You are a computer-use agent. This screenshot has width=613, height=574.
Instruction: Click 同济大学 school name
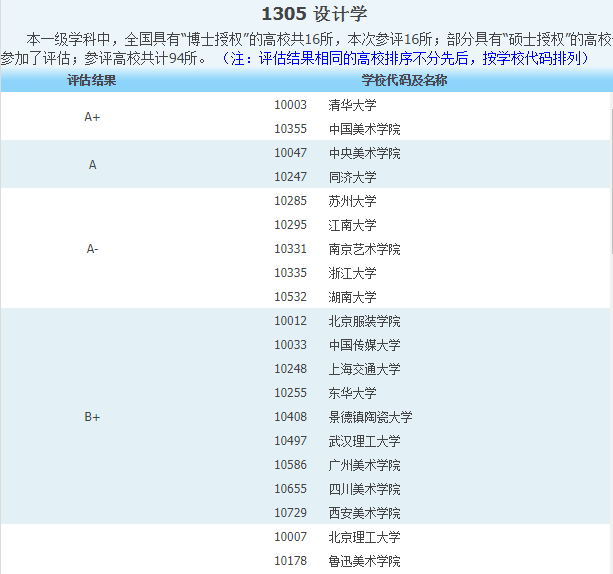(x=352, y=177)
